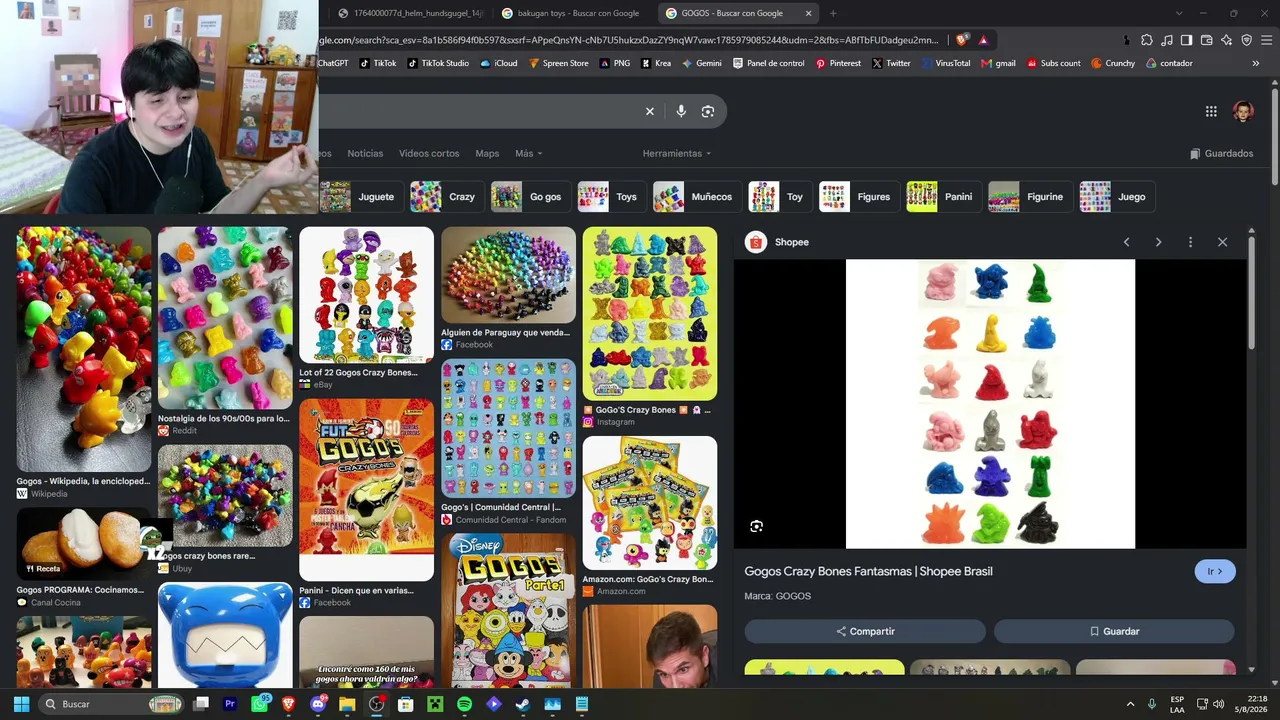Switch to the Maps search tab
The width and height of the screenshot is (1280, 720).
pyautogui.click(x=487, y=153)
